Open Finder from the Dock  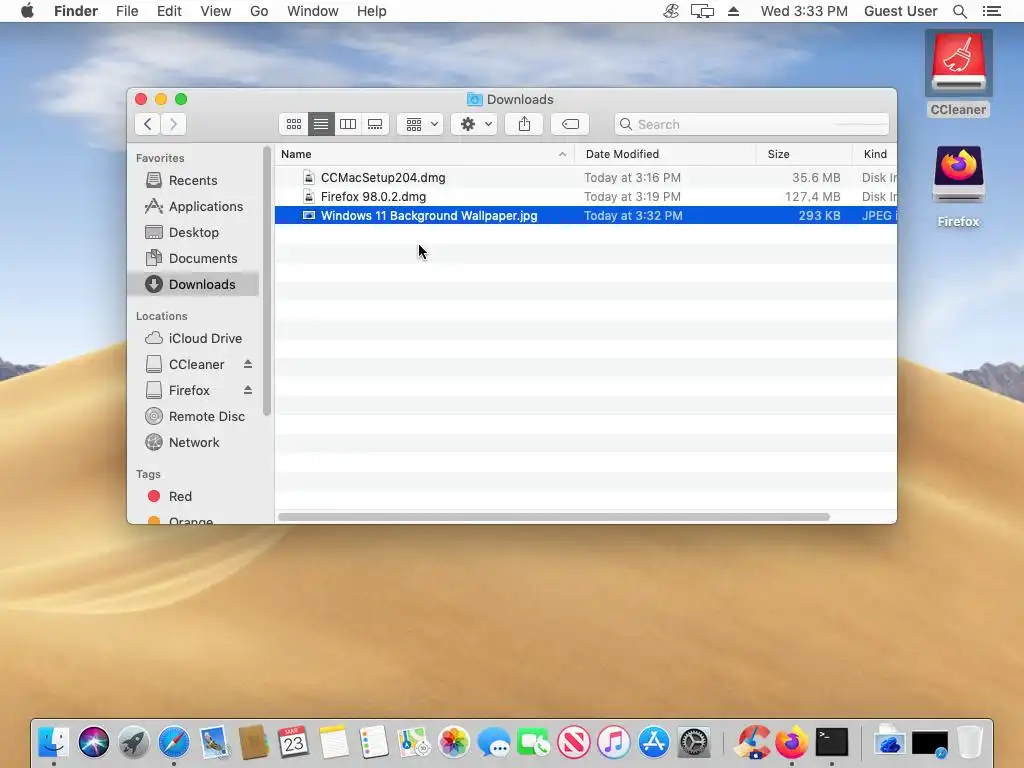tap(54, 743)
